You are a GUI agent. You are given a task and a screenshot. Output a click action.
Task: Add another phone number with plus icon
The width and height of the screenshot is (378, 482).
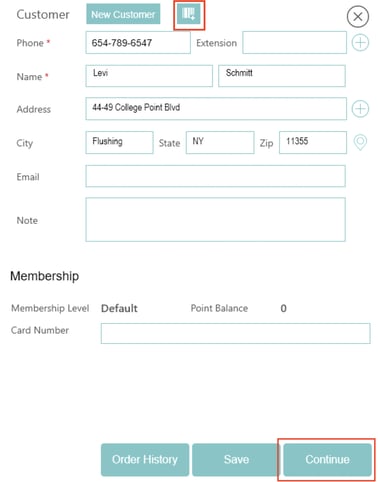(x=360, y=43)
